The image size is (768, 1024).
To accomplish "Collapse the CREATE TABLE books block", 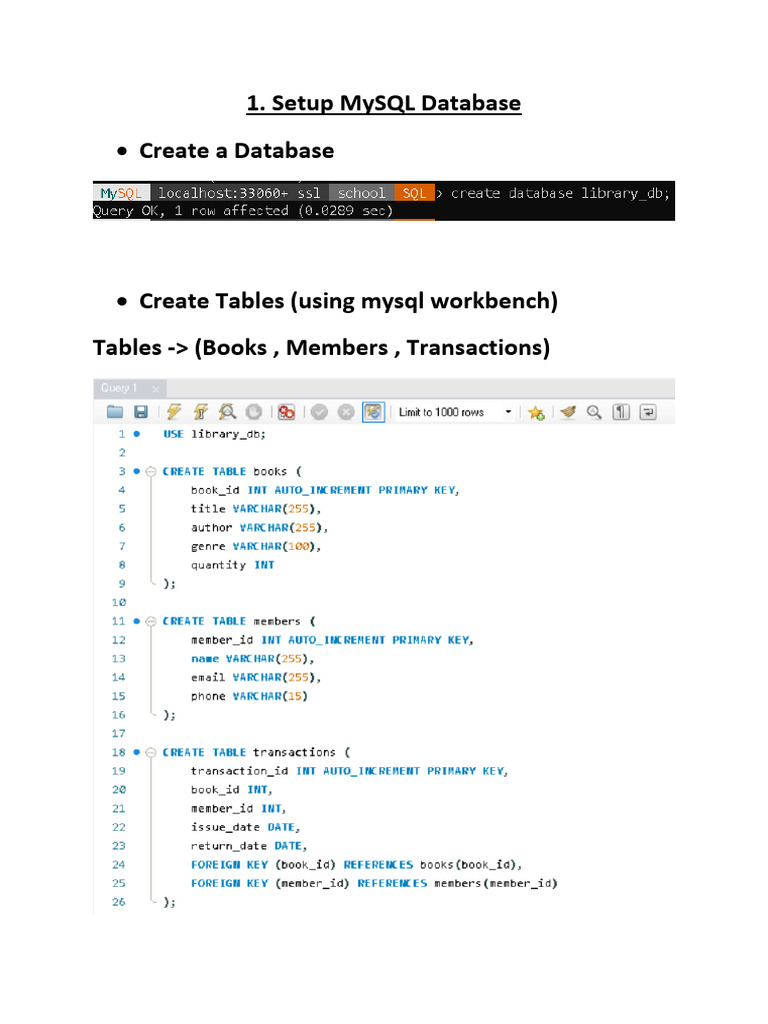I will 150,472.
